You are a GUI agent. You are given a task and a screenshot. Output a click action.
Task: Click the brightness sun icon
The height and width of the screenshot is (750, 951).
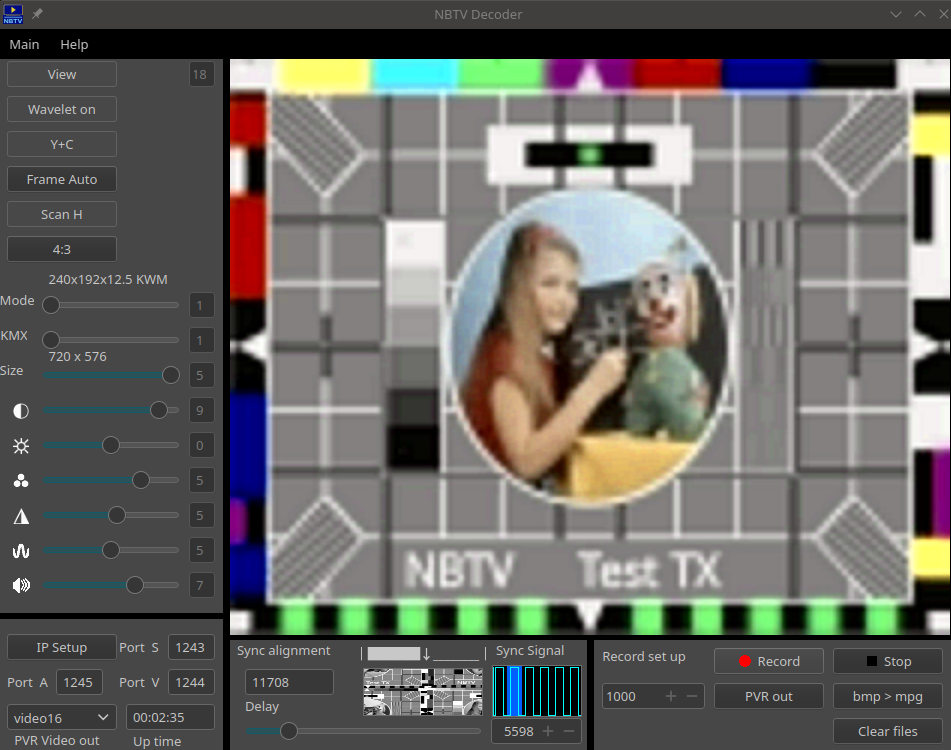pyautogui.click(x=21, y=446)
